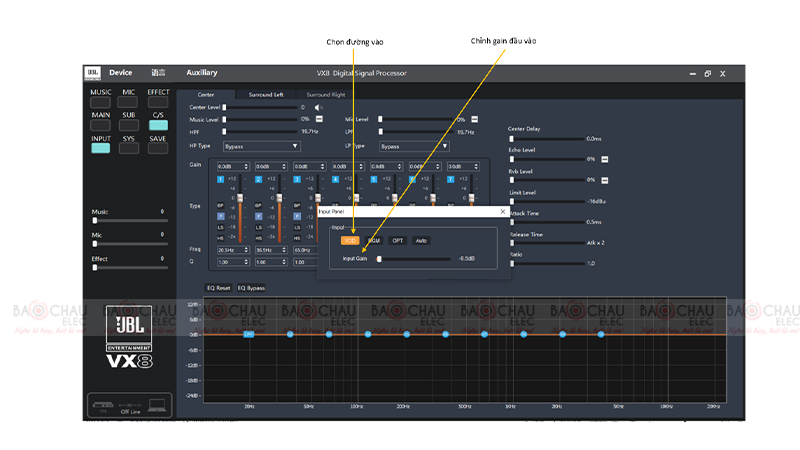Click the Off Line connection status icon
The image size is (800, 450).
tap(128, 407)
